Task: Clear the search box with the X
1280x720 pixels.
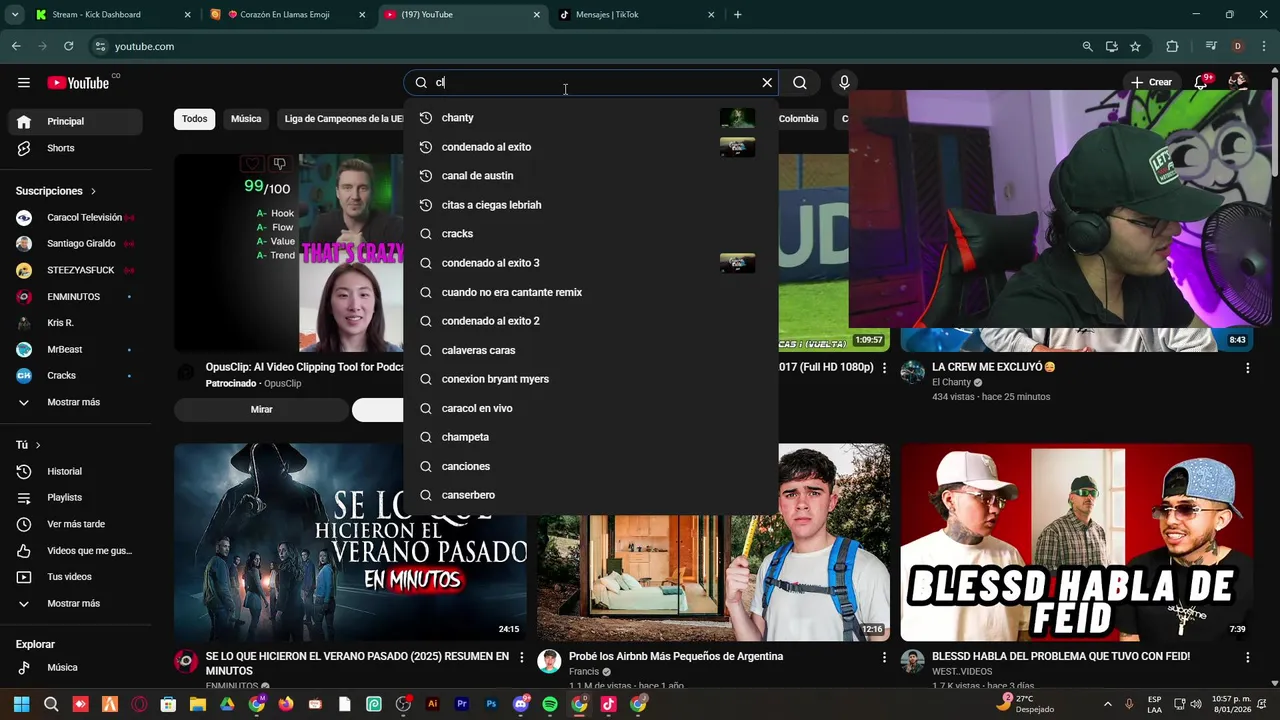Action: click(x=767, y=83)
